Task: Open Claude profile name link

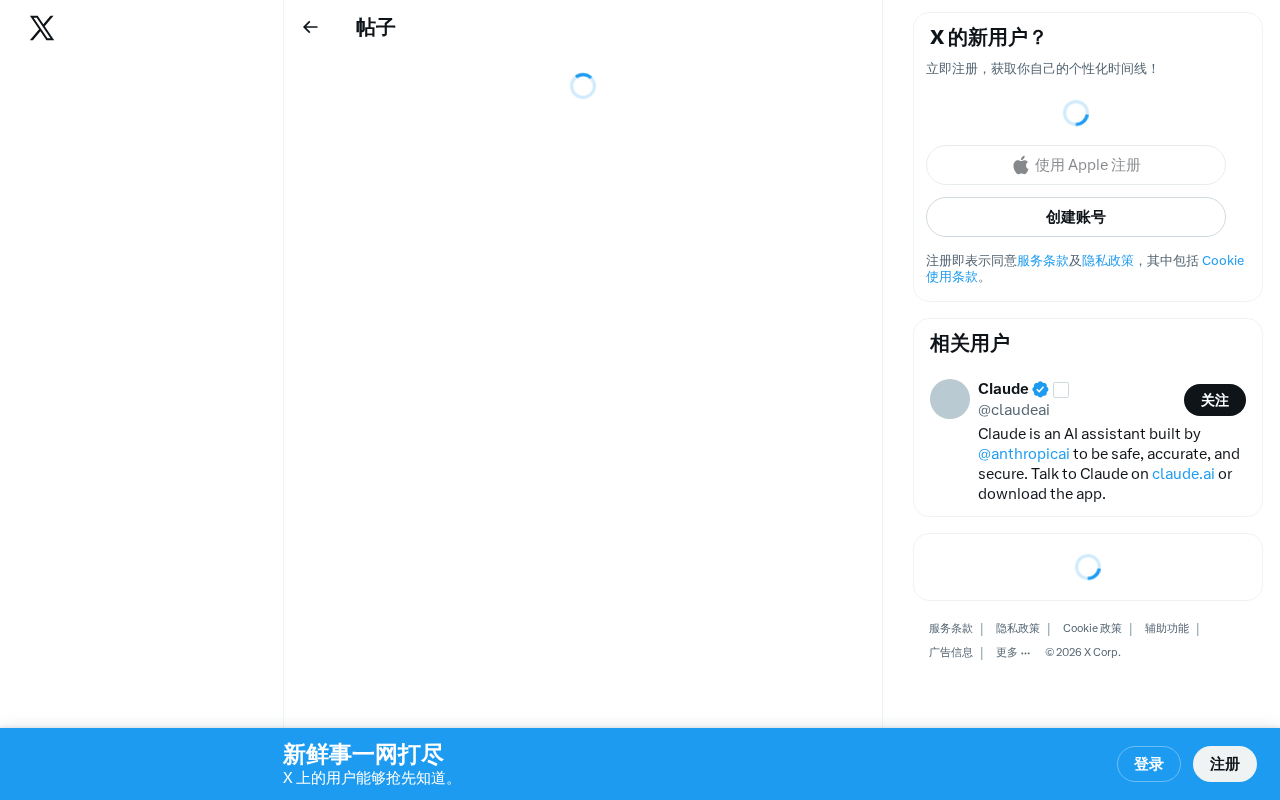Action: [x=1003, y=389]
